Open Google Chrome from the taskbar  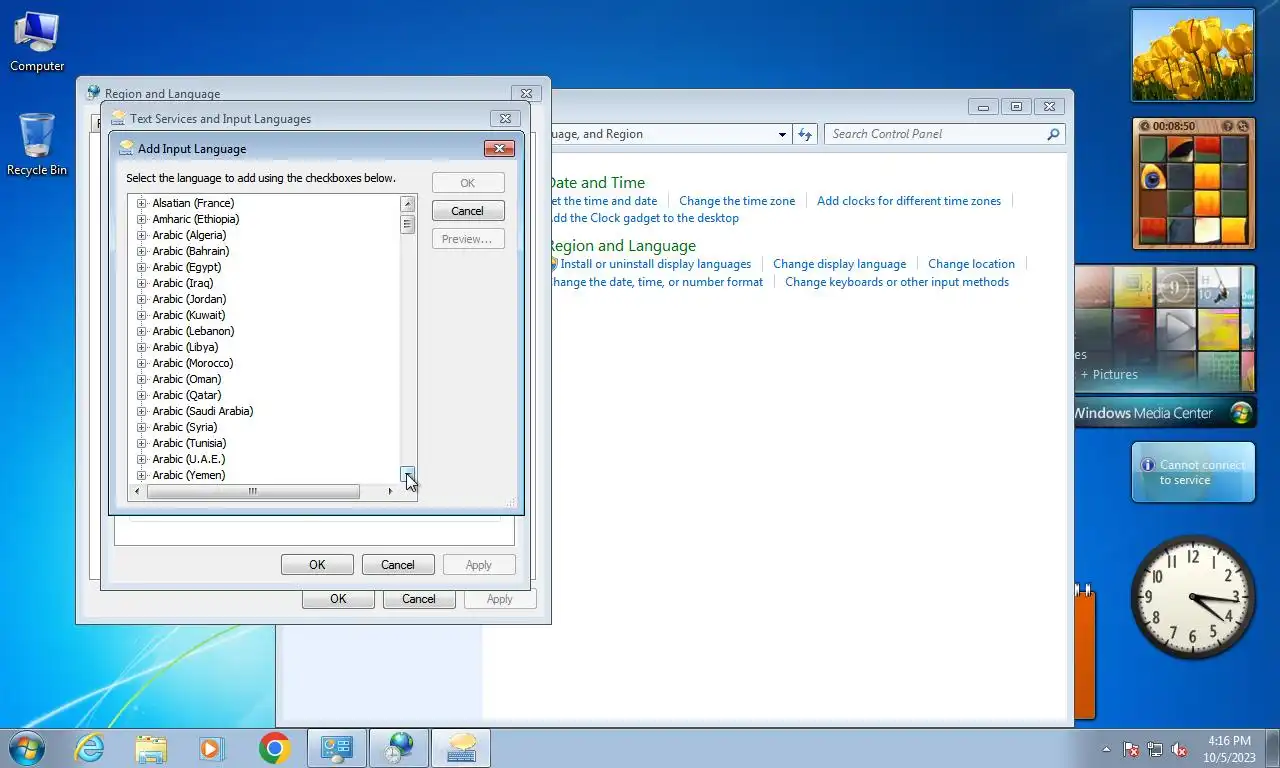[274, 748]
